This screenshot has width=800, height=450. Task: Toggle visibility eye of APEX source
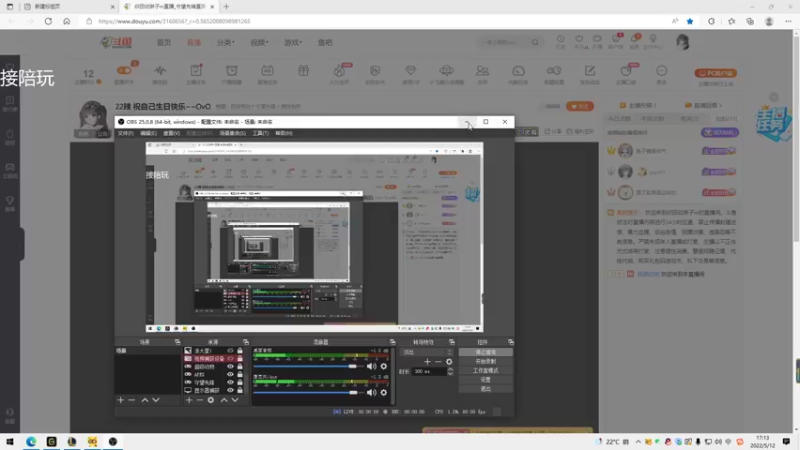pyautogui.click(x=230, y=374)
